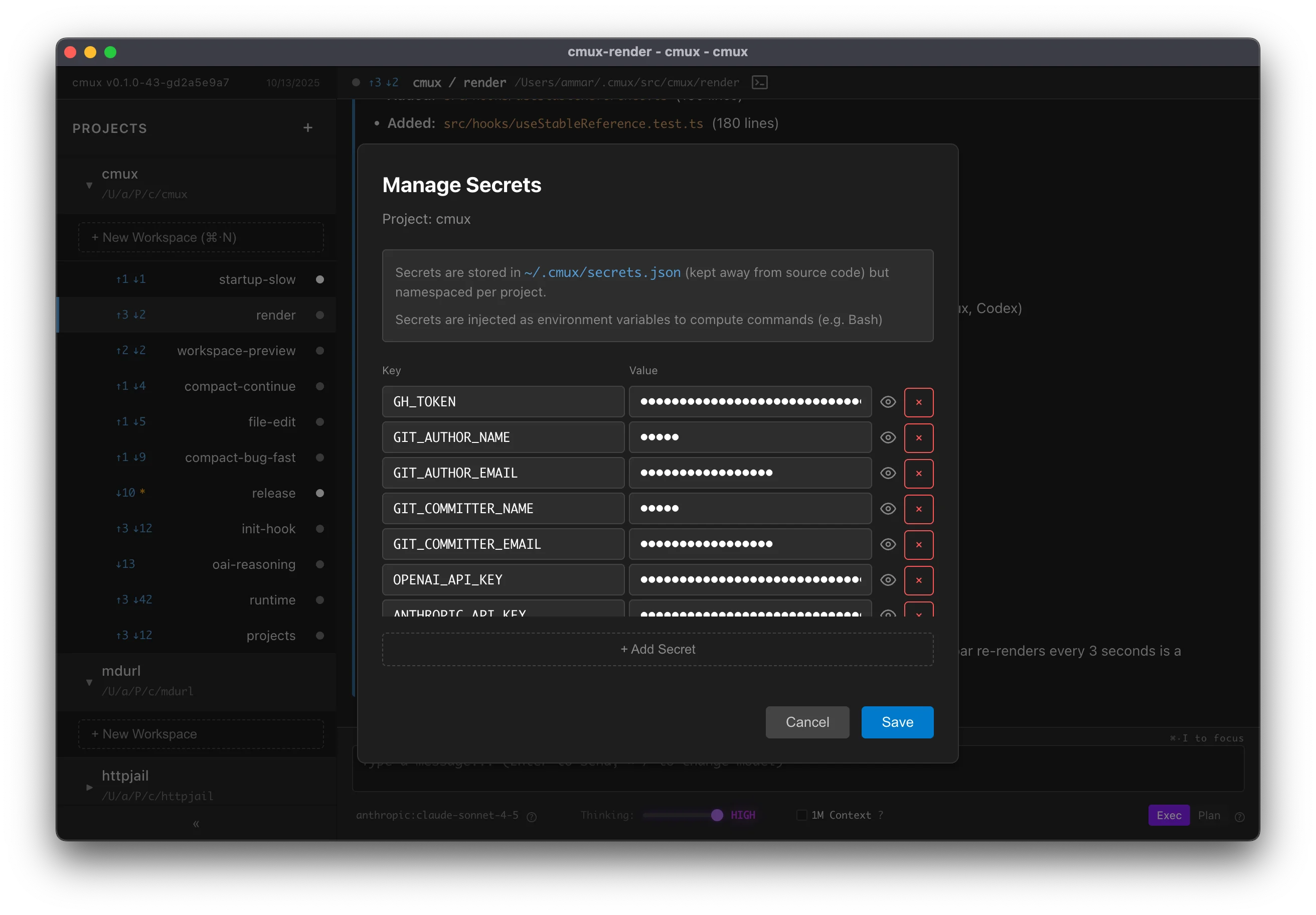
Task: Open the terminal icon beside the render path
Action: click(x=760, y=83)
